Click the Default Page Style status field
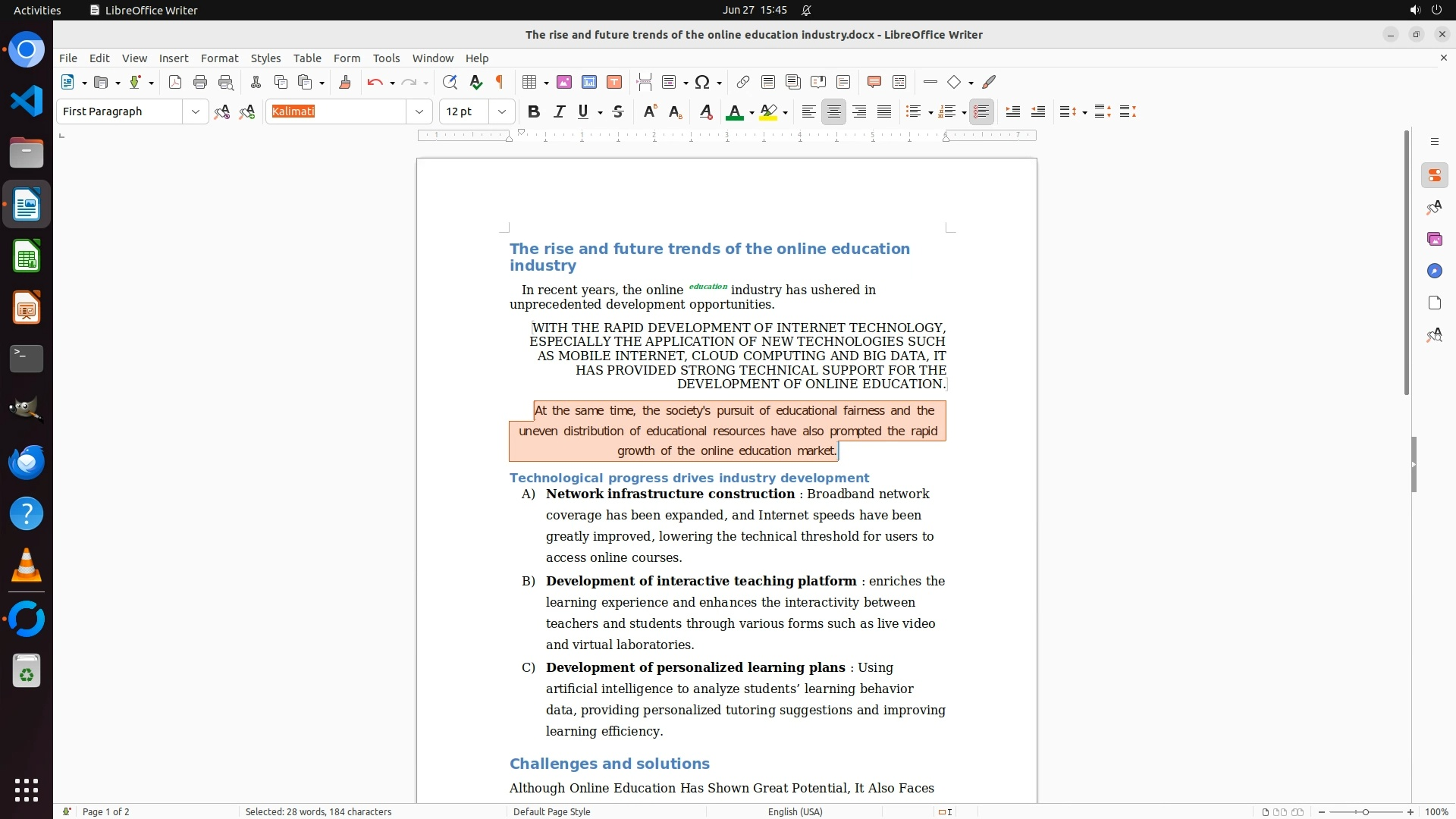Image resolution: width=1456 pixels, height=819 pixels. click(551, 812)
